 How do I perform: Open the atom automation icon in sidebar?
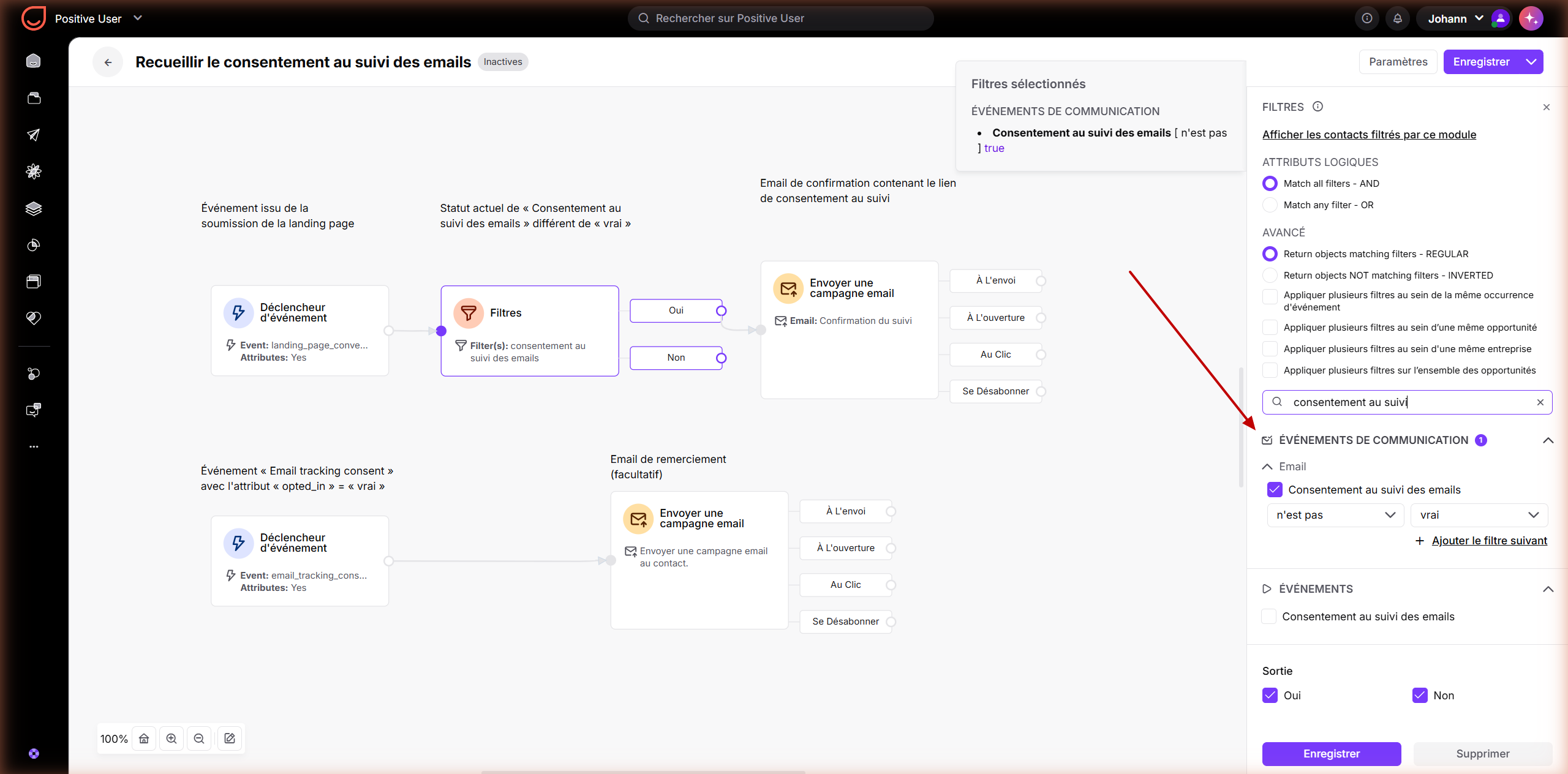tap(34, 171)
